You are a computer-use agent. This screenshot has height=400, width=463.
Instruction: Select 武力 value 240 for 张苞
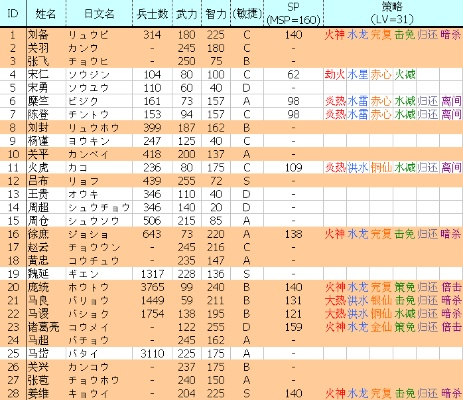click(x=186, y=380)
